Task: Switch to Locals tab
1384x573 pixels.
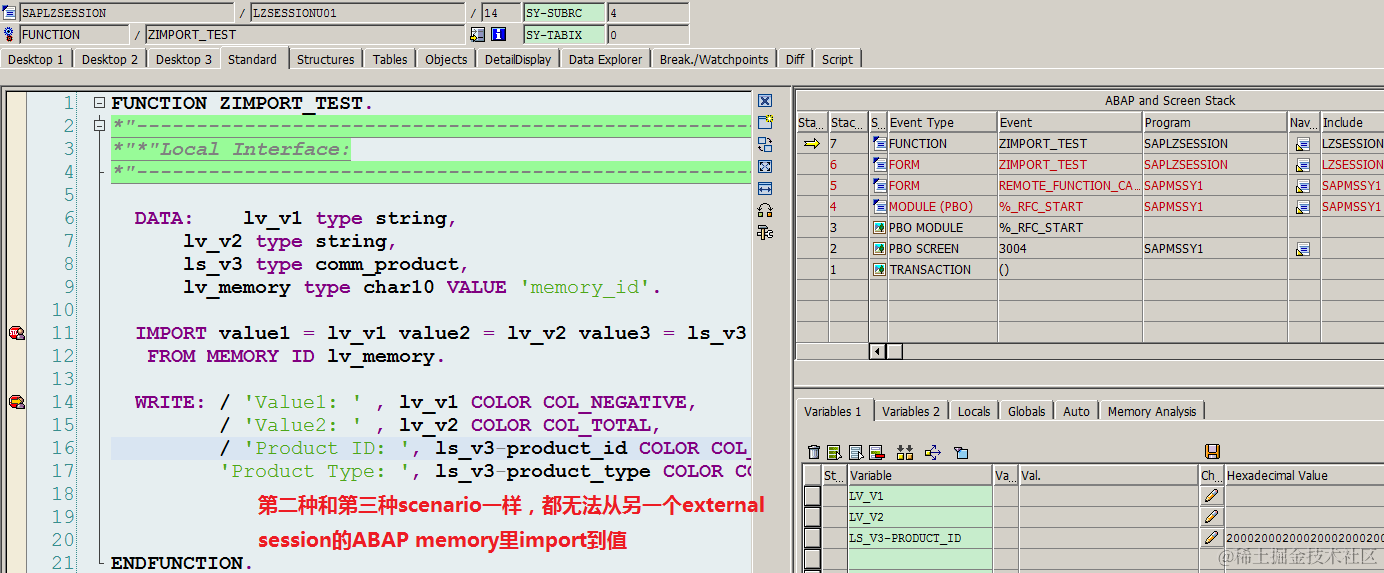Action: 974,411
